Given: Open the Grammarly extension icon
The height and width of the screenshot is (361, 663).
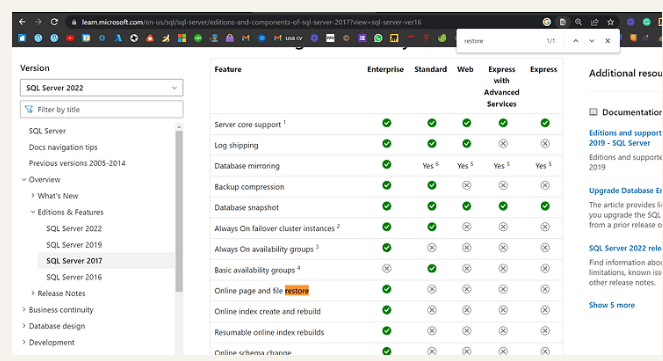Looking at the screenshot, I should (647, 22).
